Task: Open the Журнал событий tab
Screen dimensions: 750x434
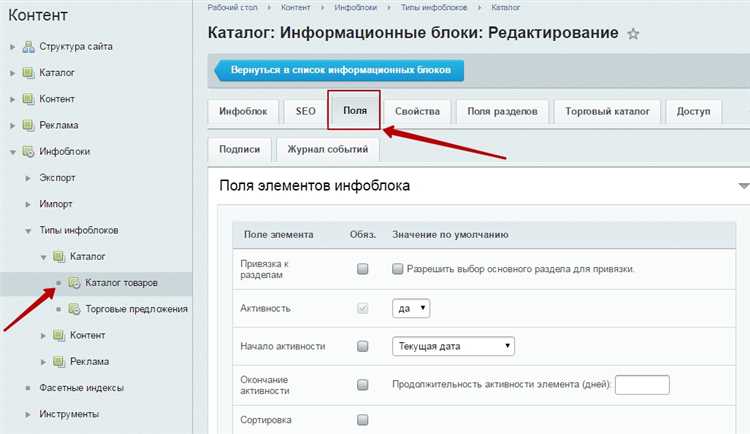Action: 328,149
